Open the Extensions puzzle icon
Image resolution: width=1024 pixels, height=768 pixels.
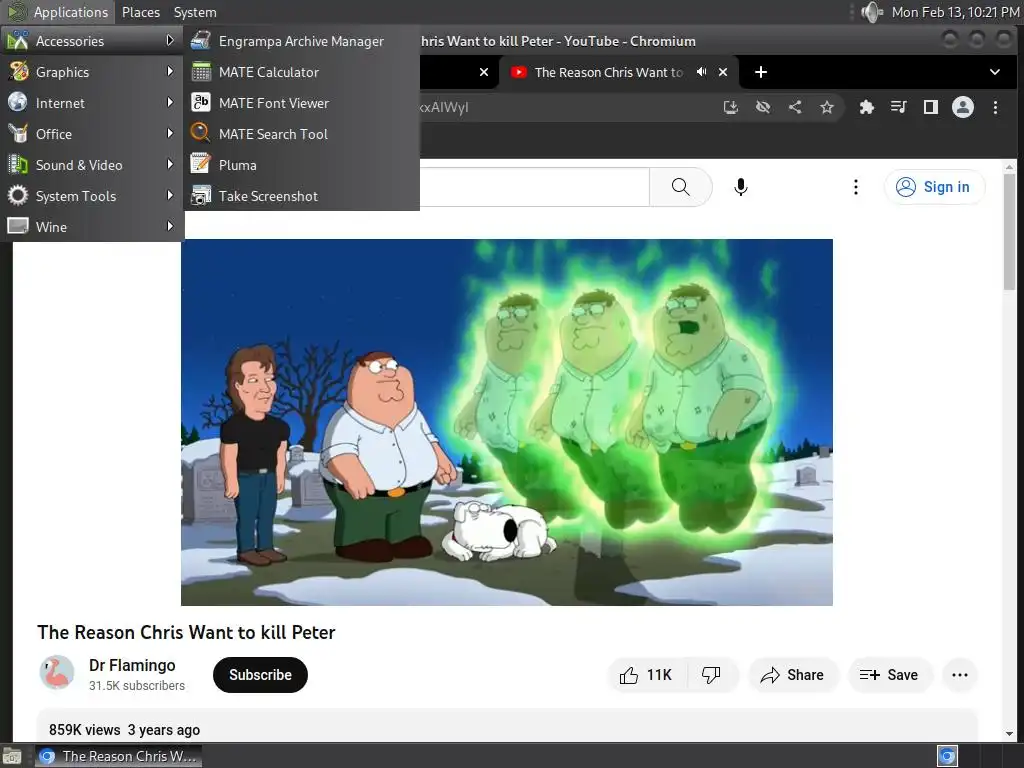(x=867, y=107)
